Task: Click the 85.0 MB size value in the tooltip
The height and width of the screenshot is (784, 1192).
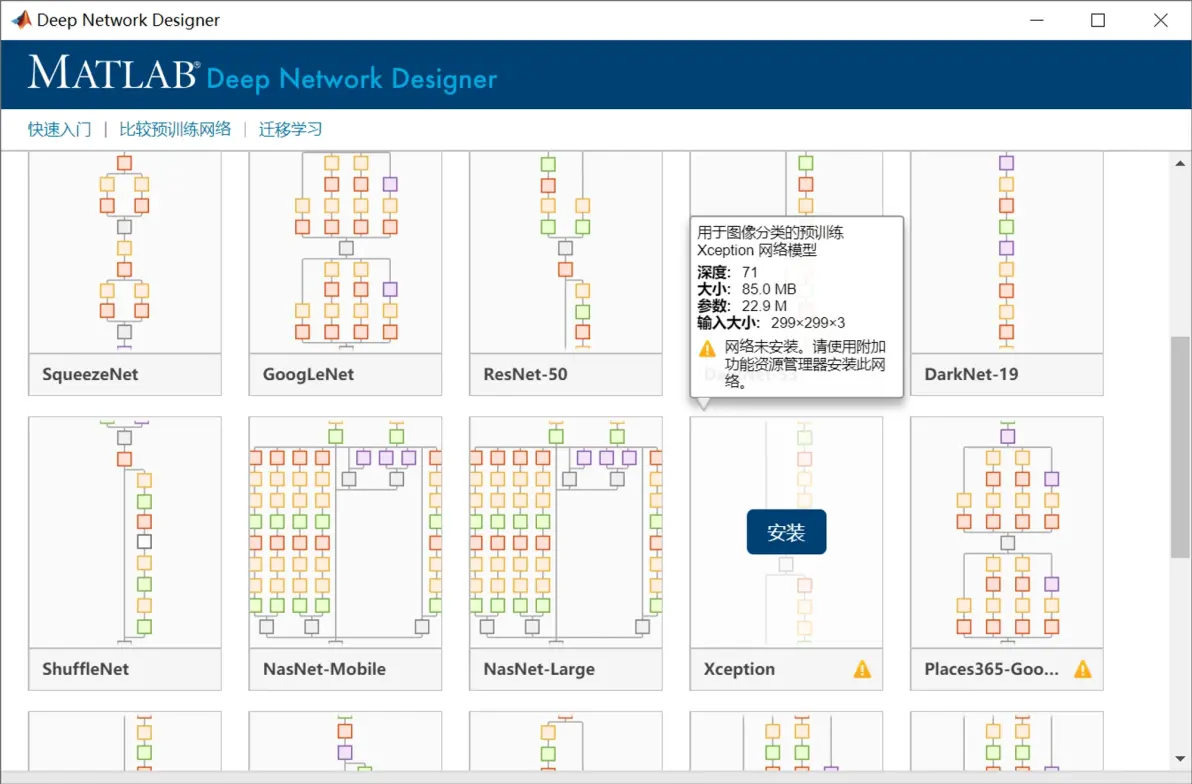Action: coord(769,289)
